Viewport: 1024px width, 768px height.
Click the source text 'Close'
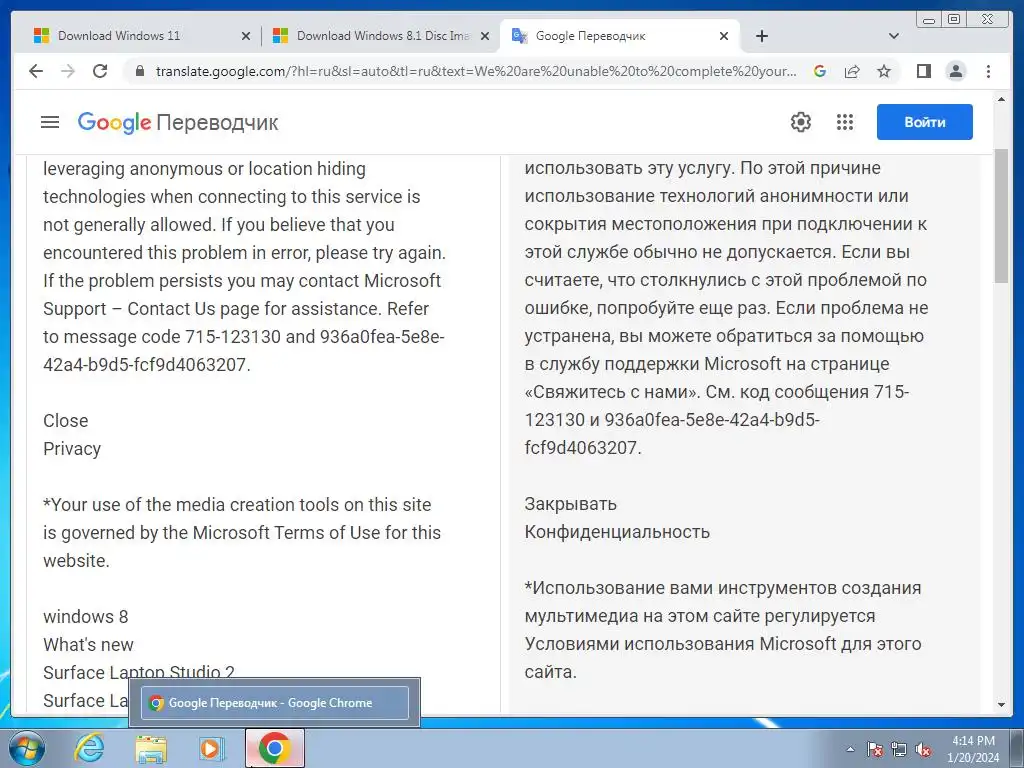click(x=65, y=421)
